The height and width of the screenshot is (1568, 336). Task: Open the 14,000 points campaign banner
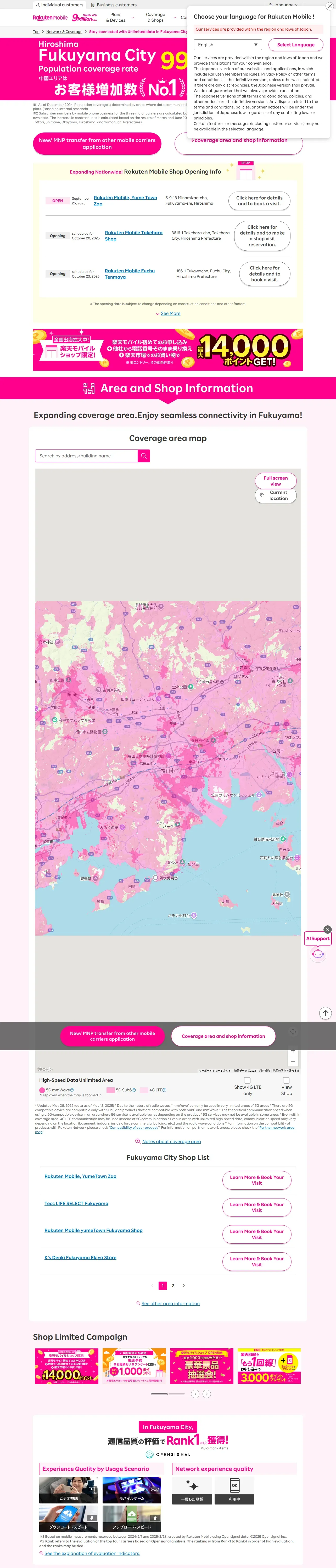[x=168, y=350]
